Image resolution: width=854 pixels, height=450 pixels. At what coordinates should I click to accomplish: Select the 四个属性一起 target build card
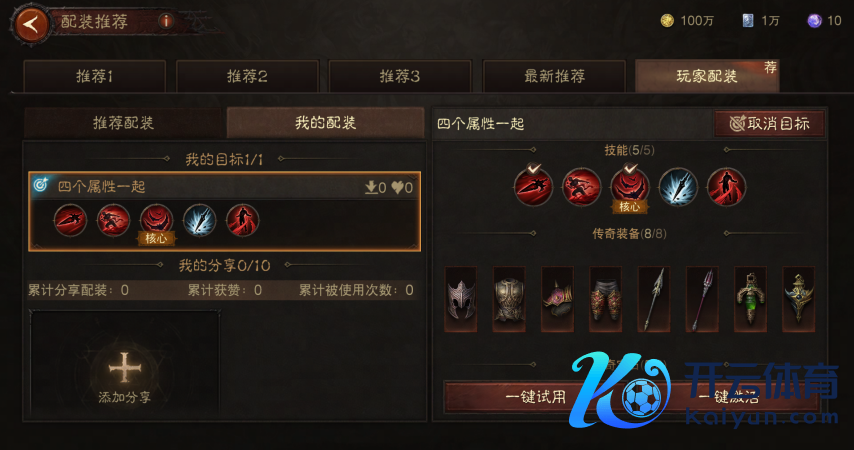coord(224,211)
